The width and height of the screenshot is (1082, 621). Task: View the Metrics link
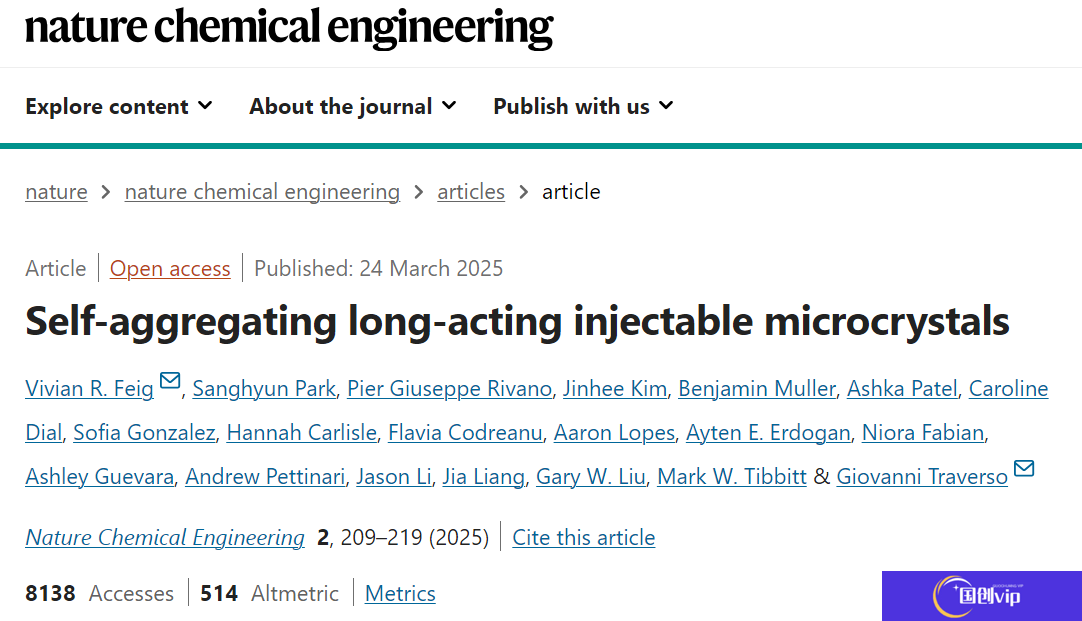[400, 593]
